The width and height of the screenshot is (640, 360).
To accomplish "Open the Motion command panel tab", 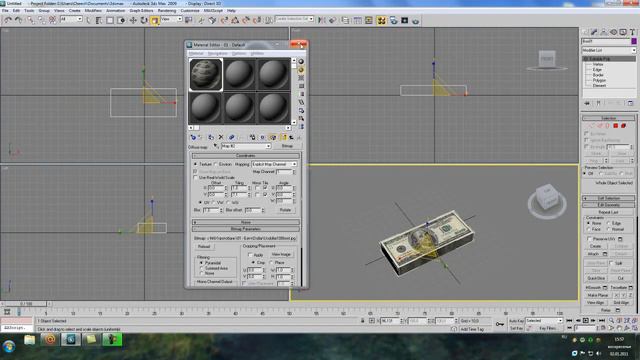I will tap(613, 32).
